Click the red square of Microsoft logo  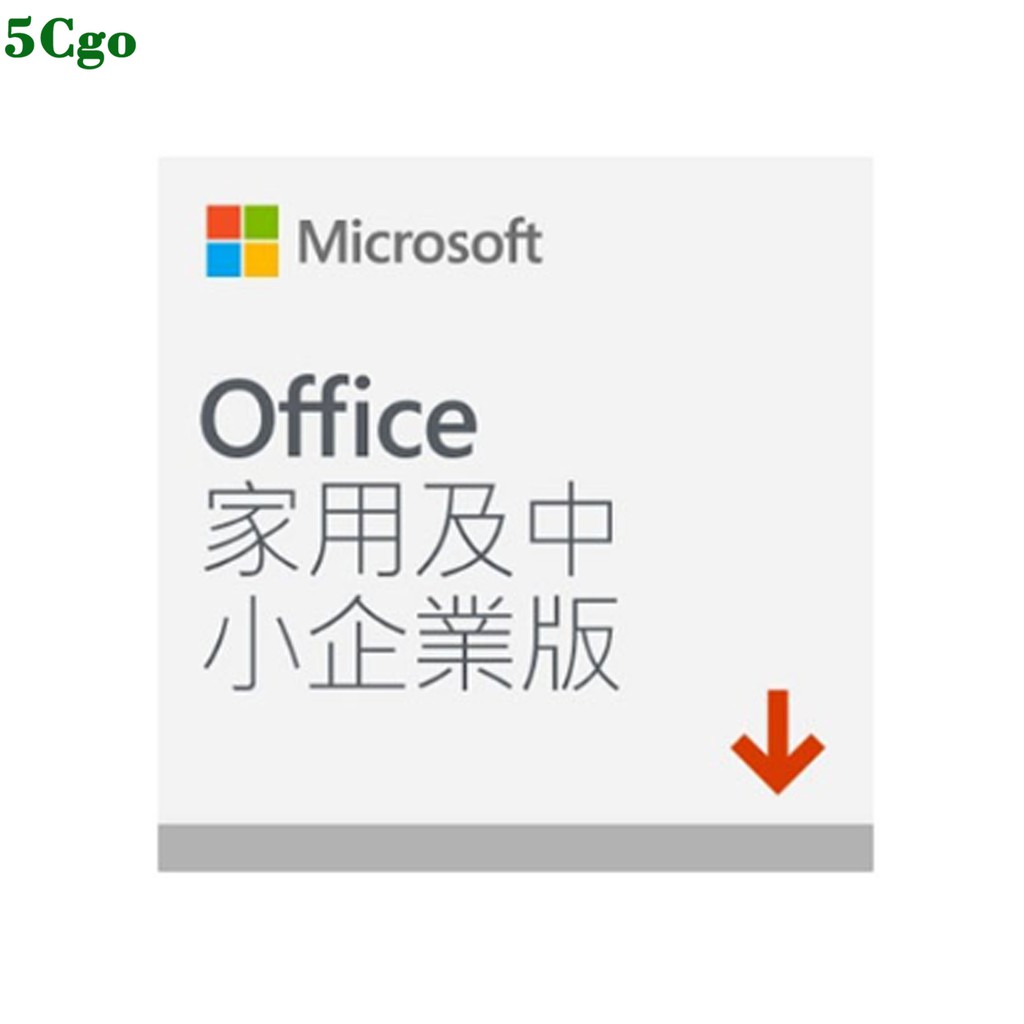point(223,222)
